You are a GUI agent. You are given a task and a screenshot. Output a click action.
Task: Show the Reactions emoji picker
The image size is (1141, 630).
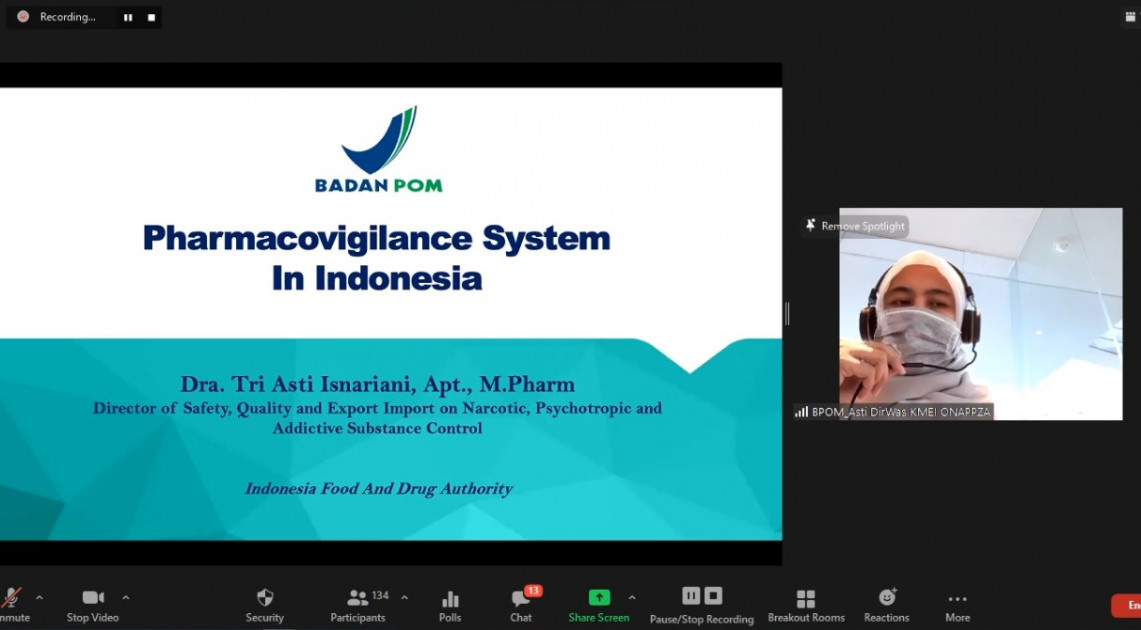(x=887, y=604)
